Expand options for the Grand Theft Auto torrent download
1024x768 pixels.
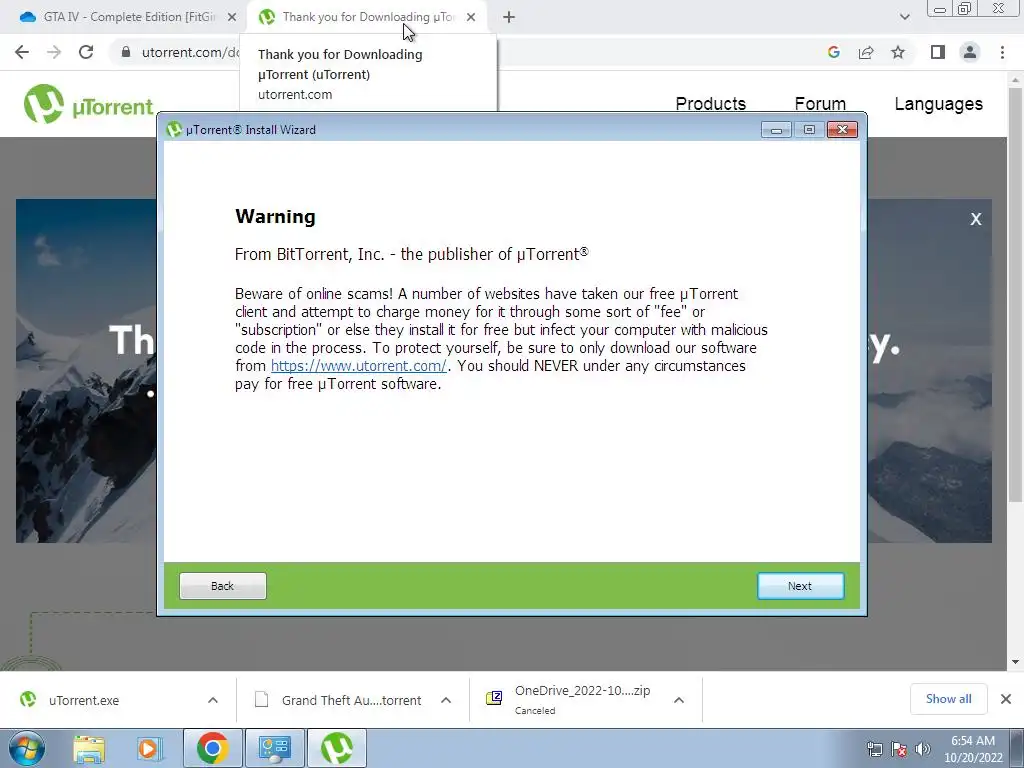pyautogui.click(x=446, y=700)
